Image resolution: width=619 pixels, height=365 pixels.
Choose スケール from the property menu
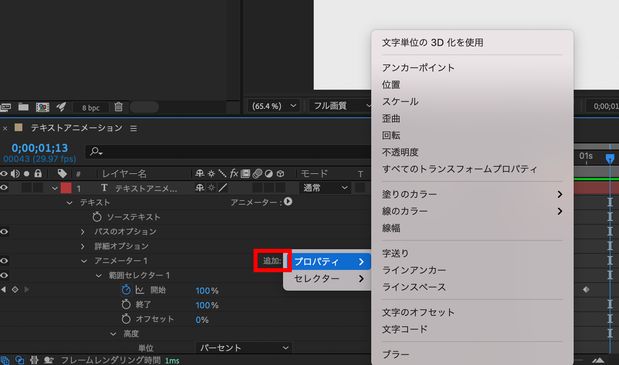click(x=400, y=101)
